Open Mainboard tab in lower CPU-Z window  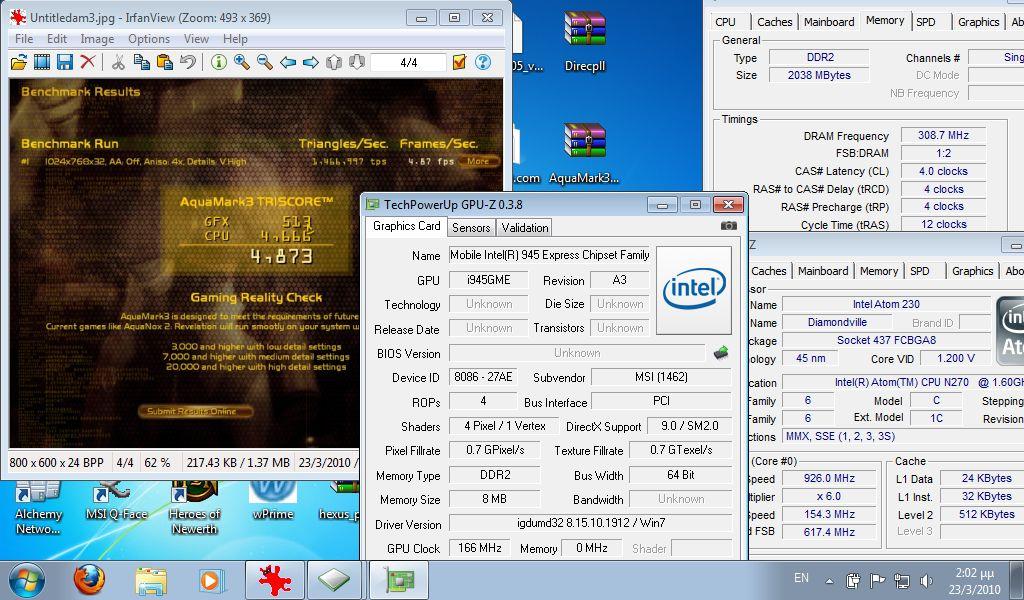pyautogui.click(x=823, y=271)
